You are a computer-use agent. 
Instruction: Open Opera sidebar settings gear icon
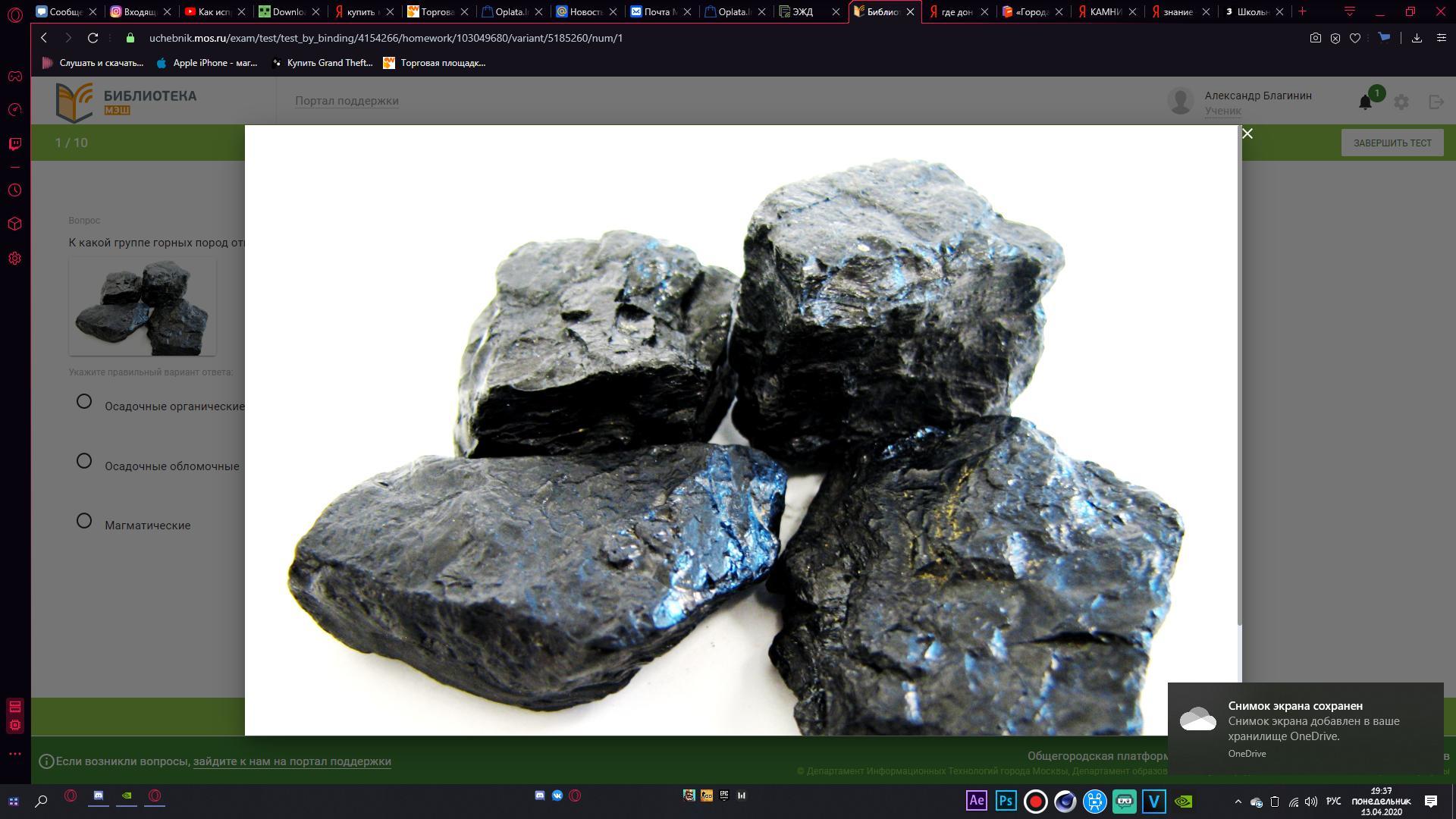point(14,259)
